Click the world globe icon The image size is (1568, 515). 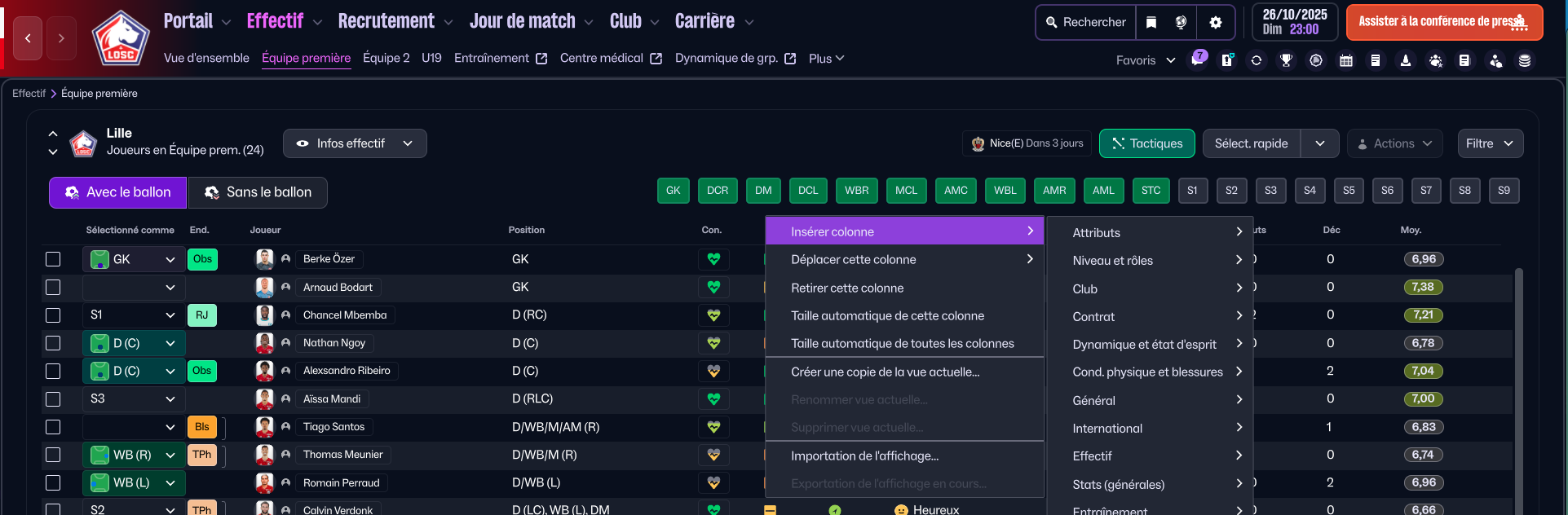(x=1181, y=23)
